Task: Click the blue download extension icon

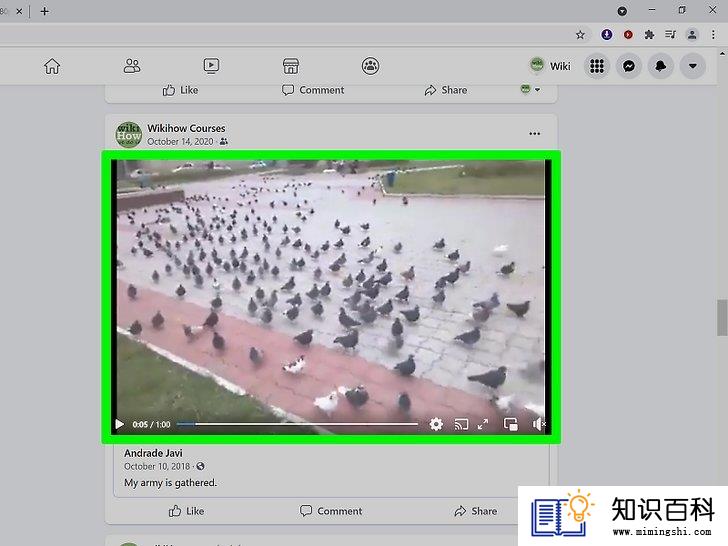Action: [606, 34]
